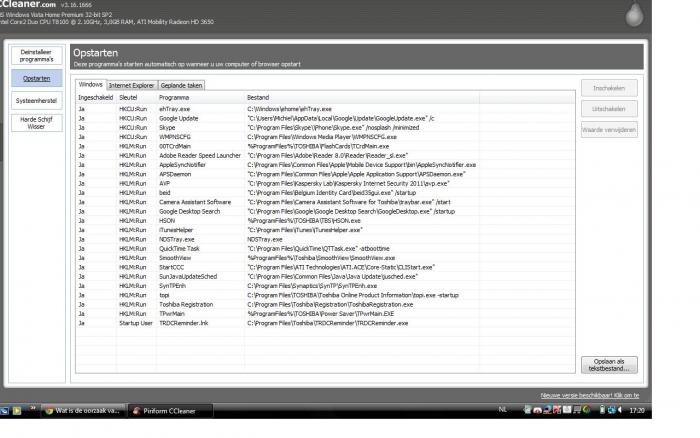Select the SmoothView startup entry
This screenshot has height=438, width=700.
[x=325, y=258]
